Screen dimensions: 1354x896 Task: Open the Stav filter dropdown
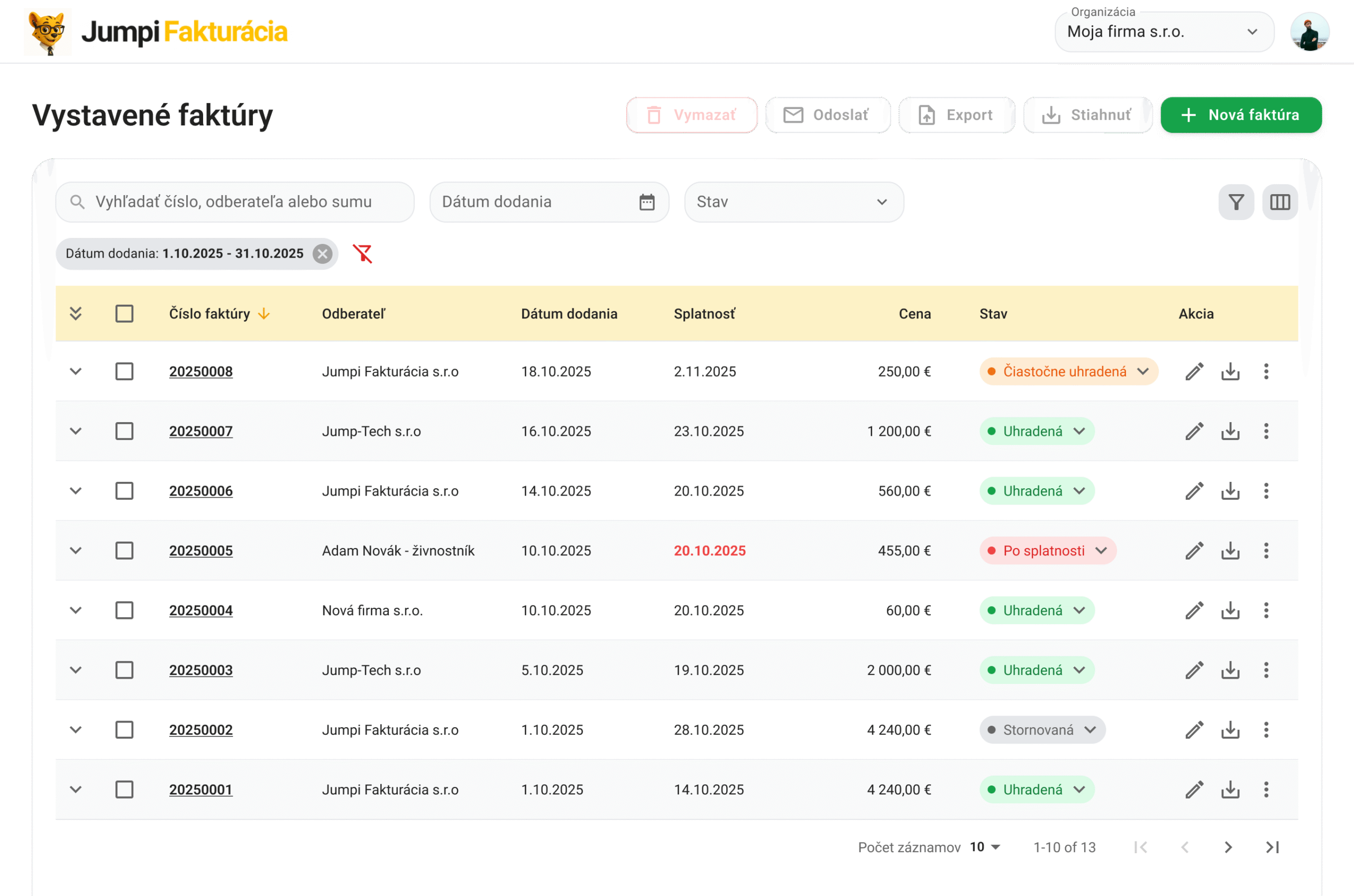793,202
